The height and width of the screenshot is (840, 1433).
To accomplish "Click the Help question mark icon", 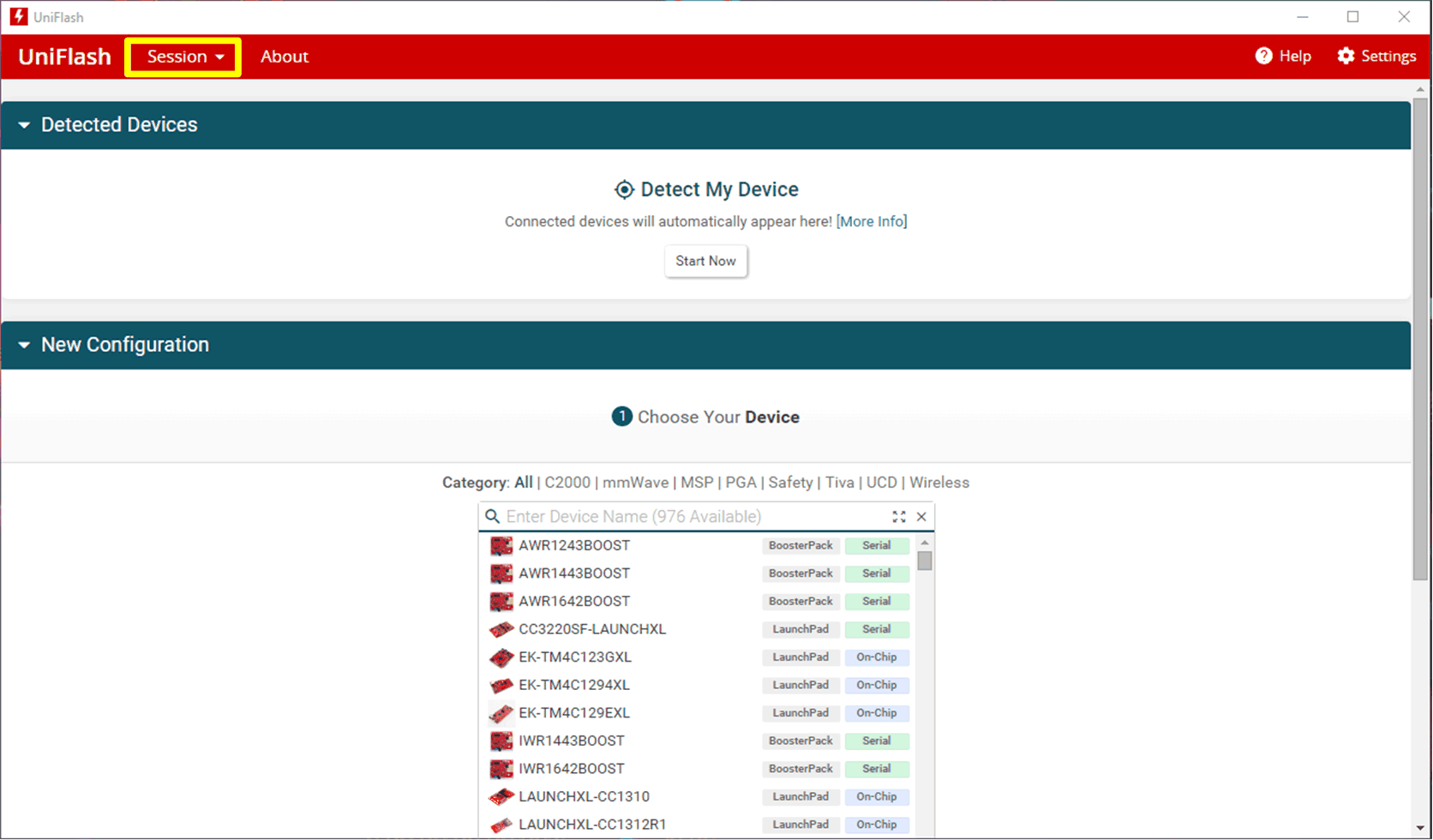I will coord(1263,56).
